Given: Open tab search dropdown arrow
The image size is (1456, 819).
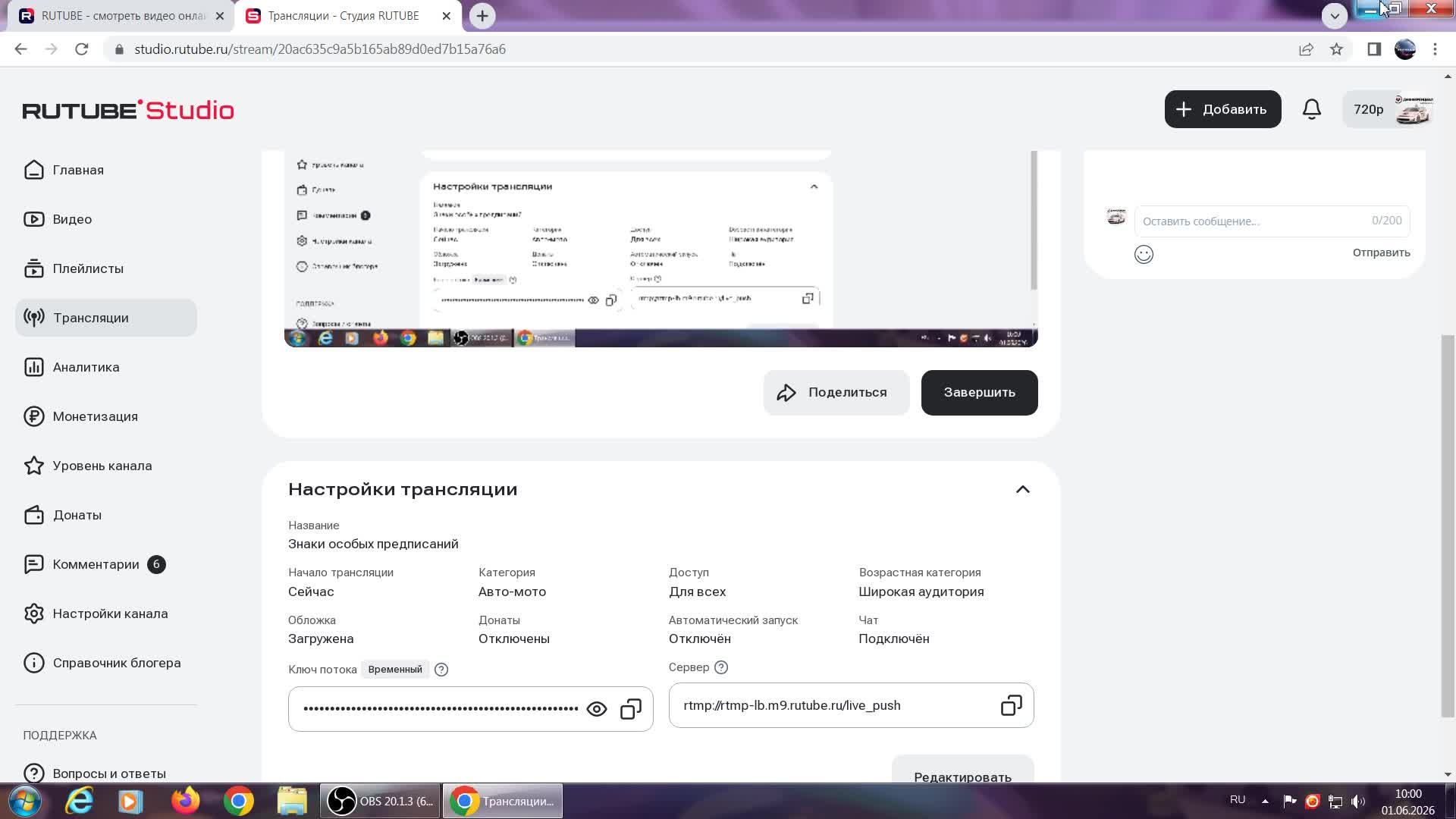Looking at the screenshot, I should (1335, 16).
